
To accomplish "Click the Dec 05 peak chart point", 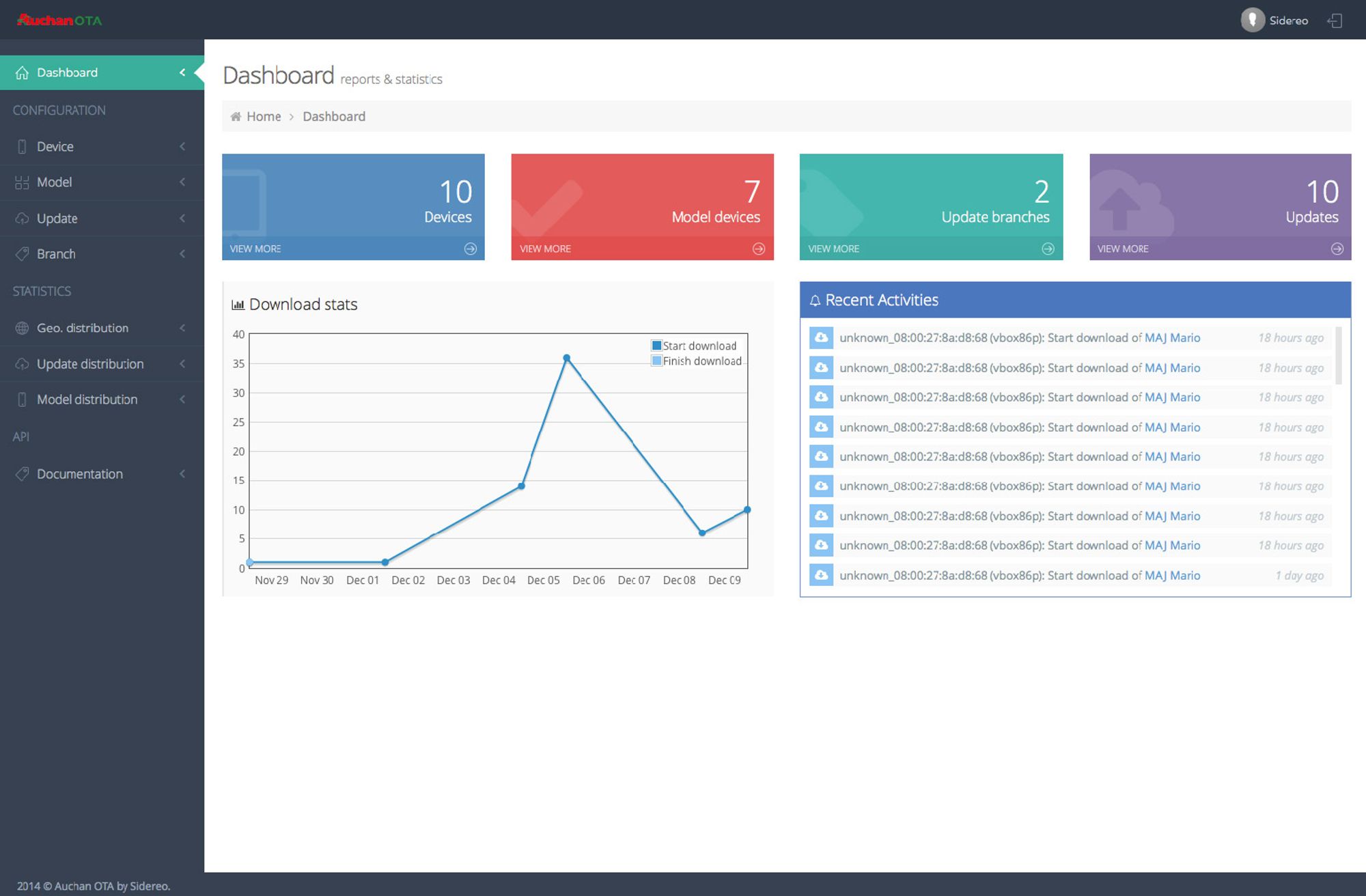I will [566, 358].
